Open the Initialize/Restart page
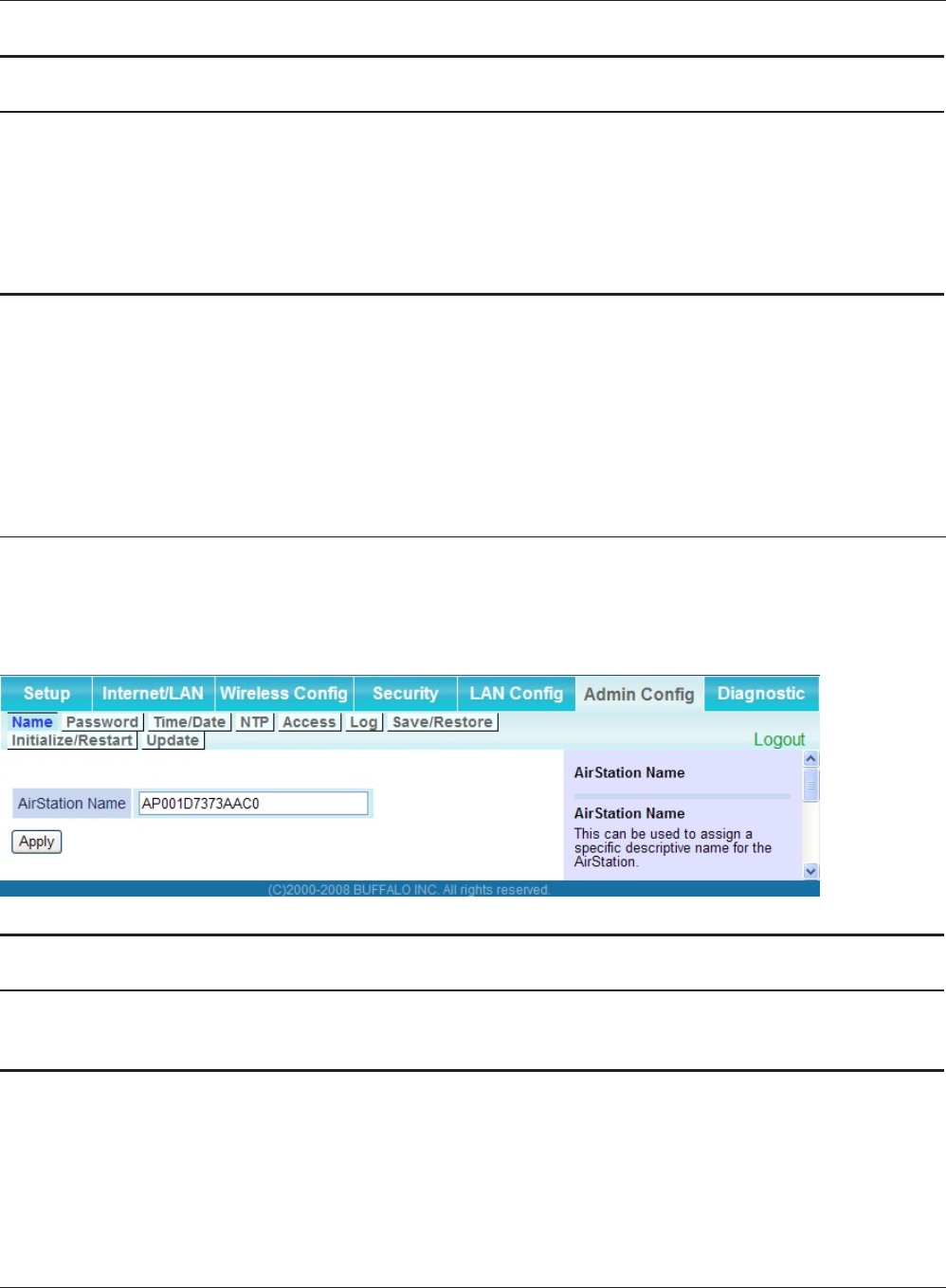Image resolution: width=946 pixels, height=1288 pixels. coord(72,740)
